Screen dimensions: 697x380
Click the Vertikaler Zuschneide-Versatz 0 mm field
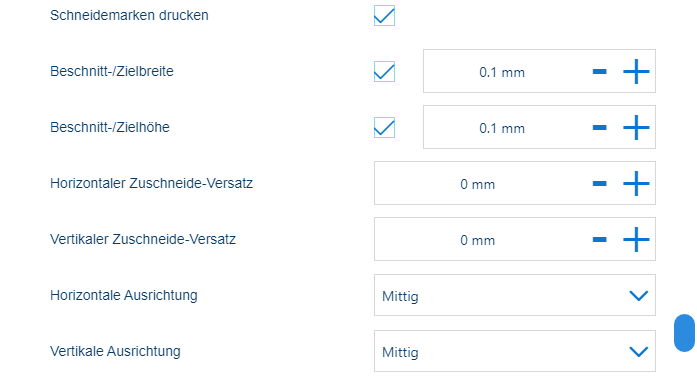point(477,240)
